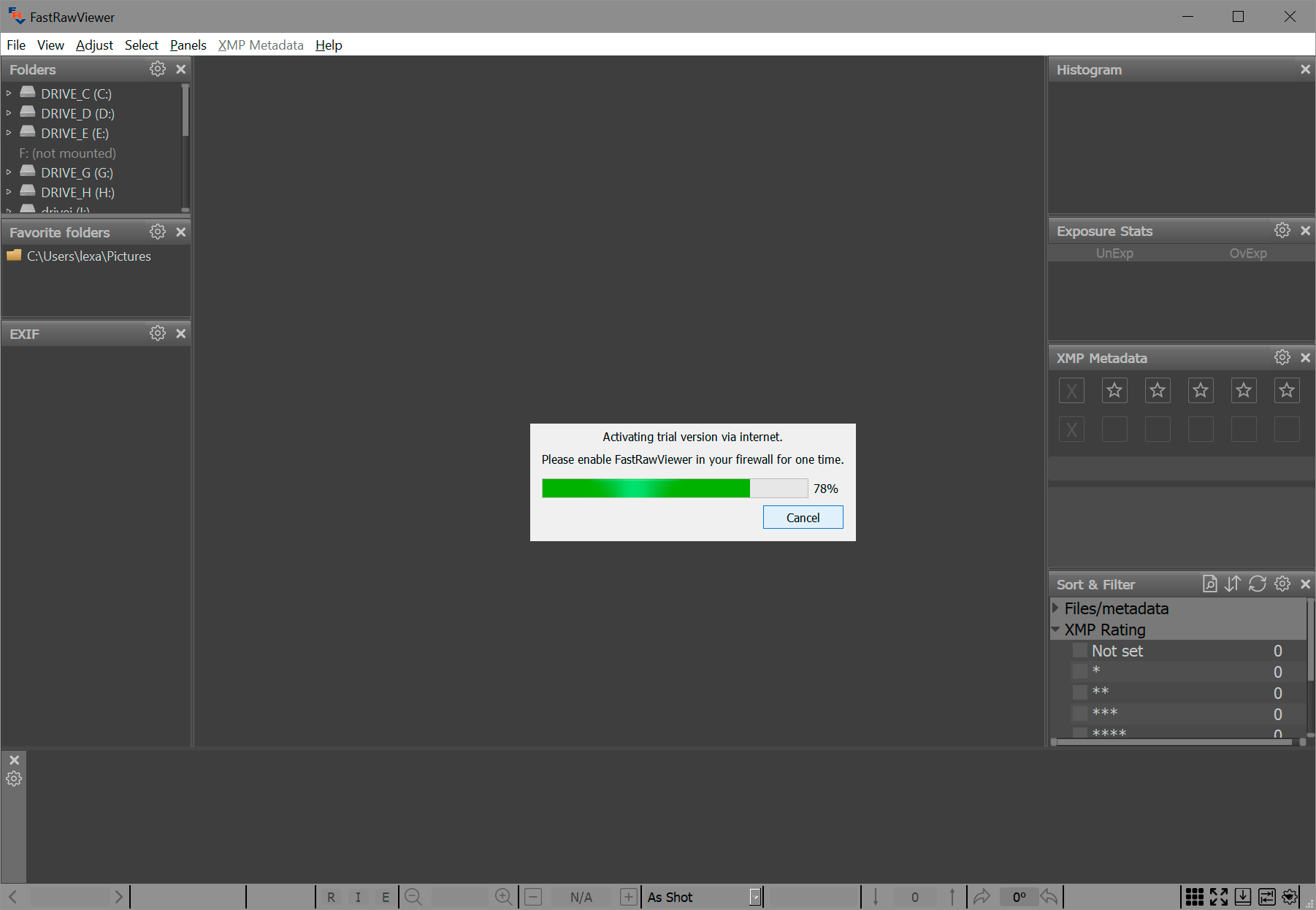The width and height of the screenshot is (1316, 910).
Task: Cancel the trial activation
Action: click(x=803, y=518)
